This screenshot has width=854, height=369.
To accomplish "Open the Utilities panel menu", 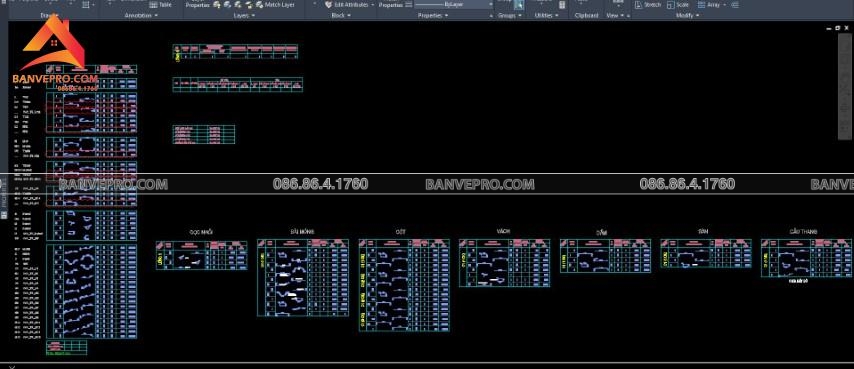I will point(546,16).
